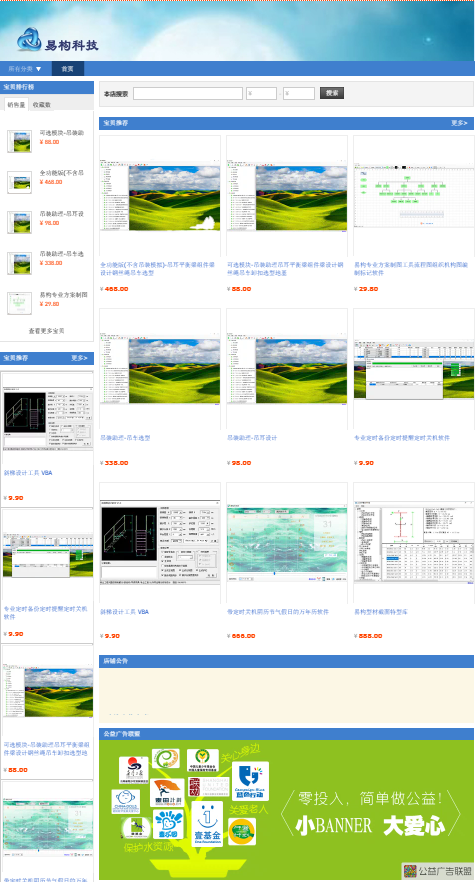The image size is (475, 882).
Task: Open main product image for 吊装助理-吊耳设计
Action: click(287, 369)
